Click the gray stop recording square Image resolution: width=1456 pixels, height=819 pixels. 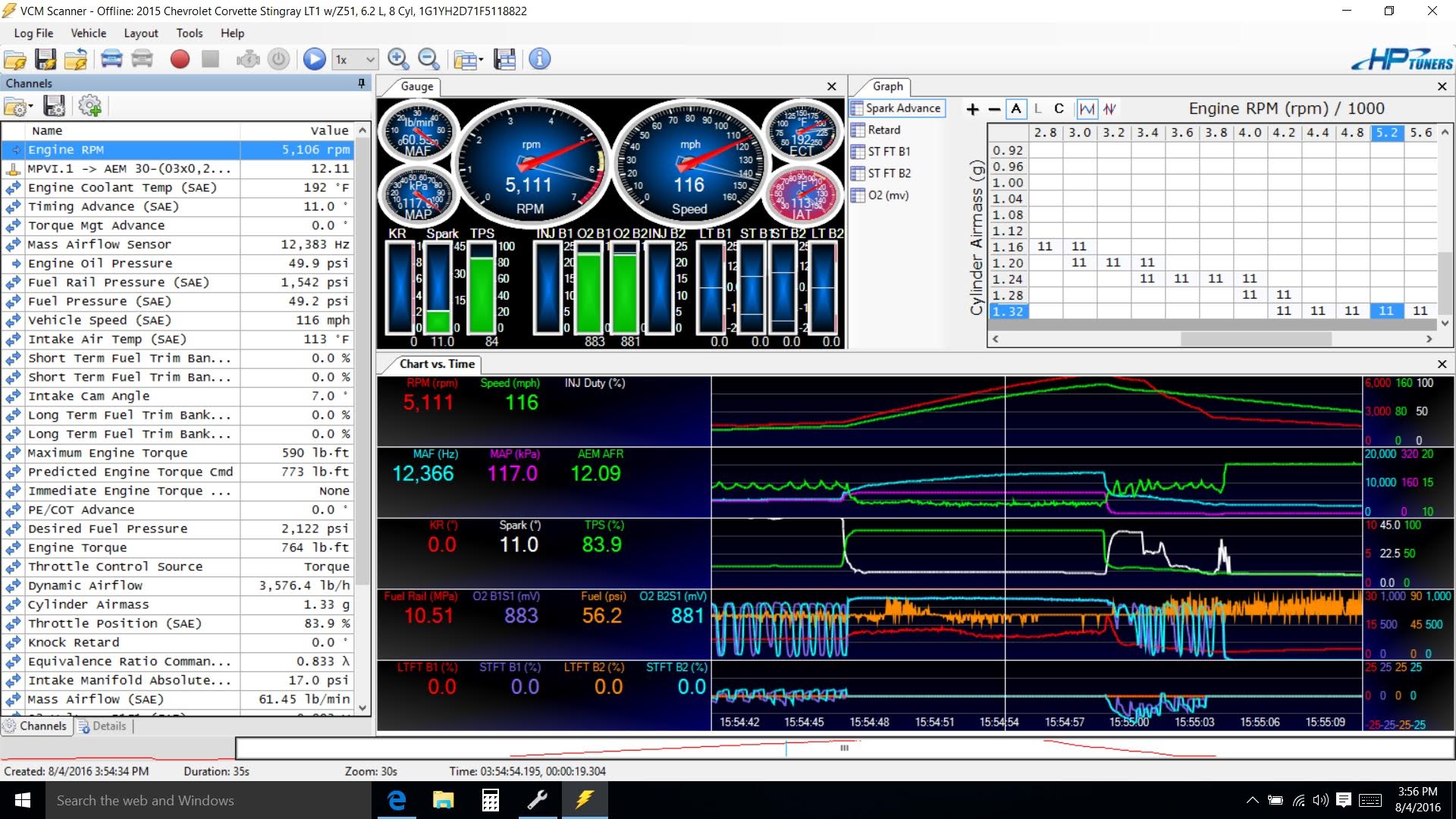coord(210,59)
